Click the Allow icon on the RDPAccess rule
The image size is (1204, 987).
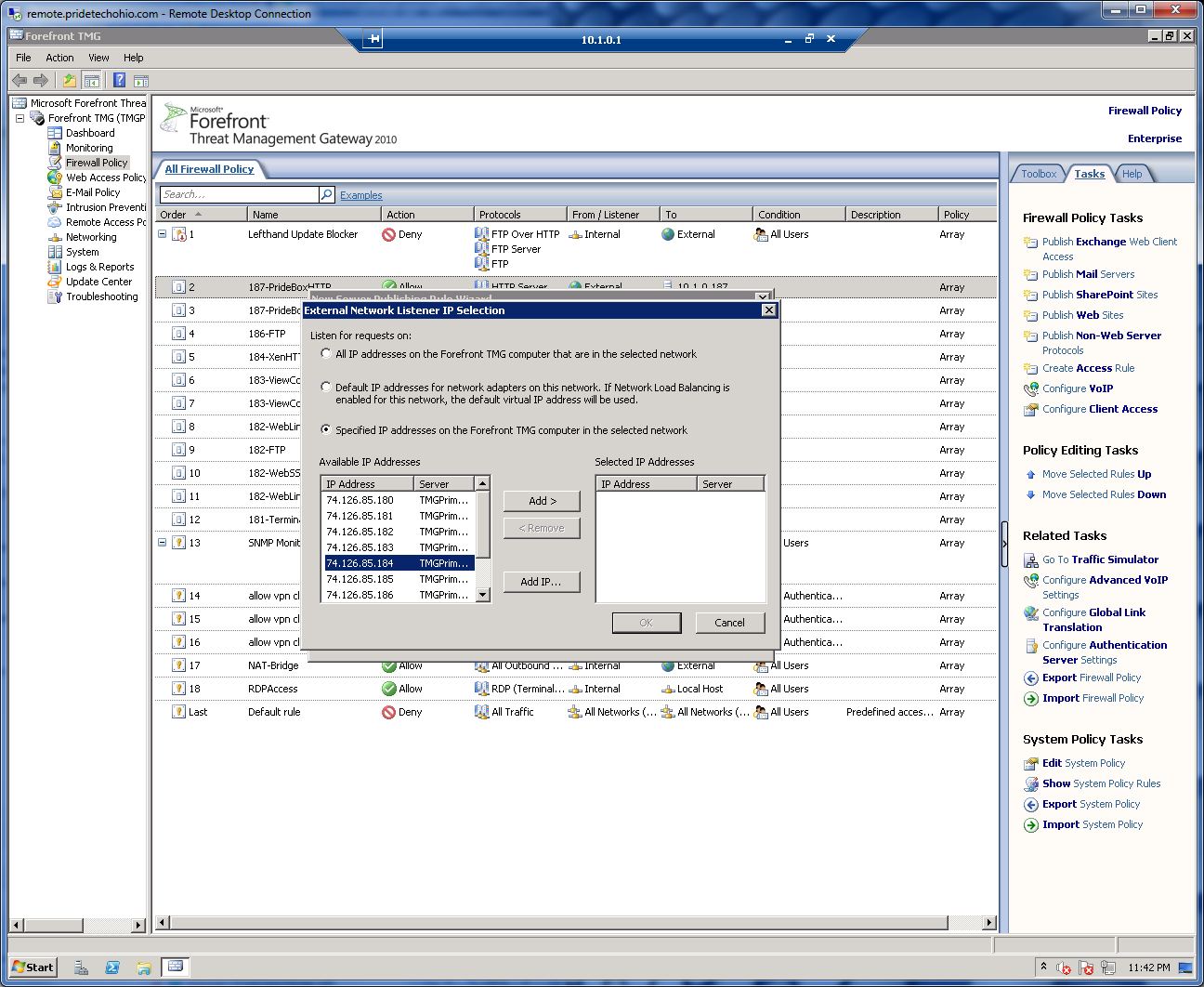[389, 689]
